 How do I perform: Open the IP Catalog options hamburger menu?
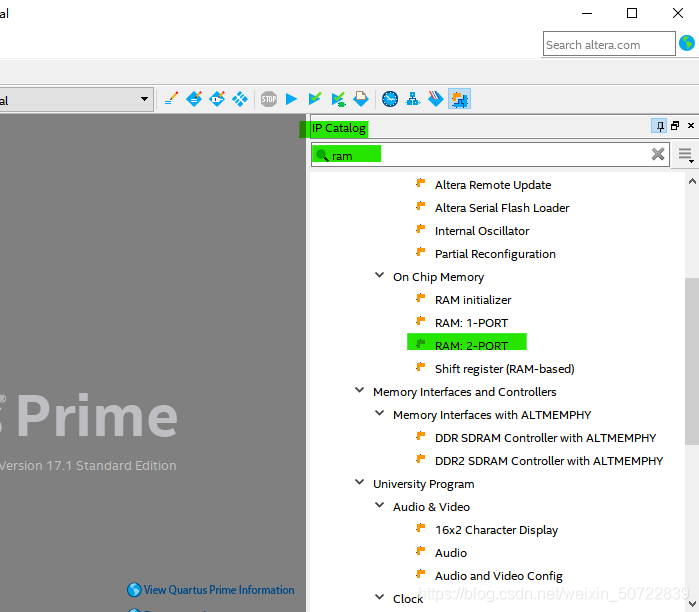click(x=686, y=155)
